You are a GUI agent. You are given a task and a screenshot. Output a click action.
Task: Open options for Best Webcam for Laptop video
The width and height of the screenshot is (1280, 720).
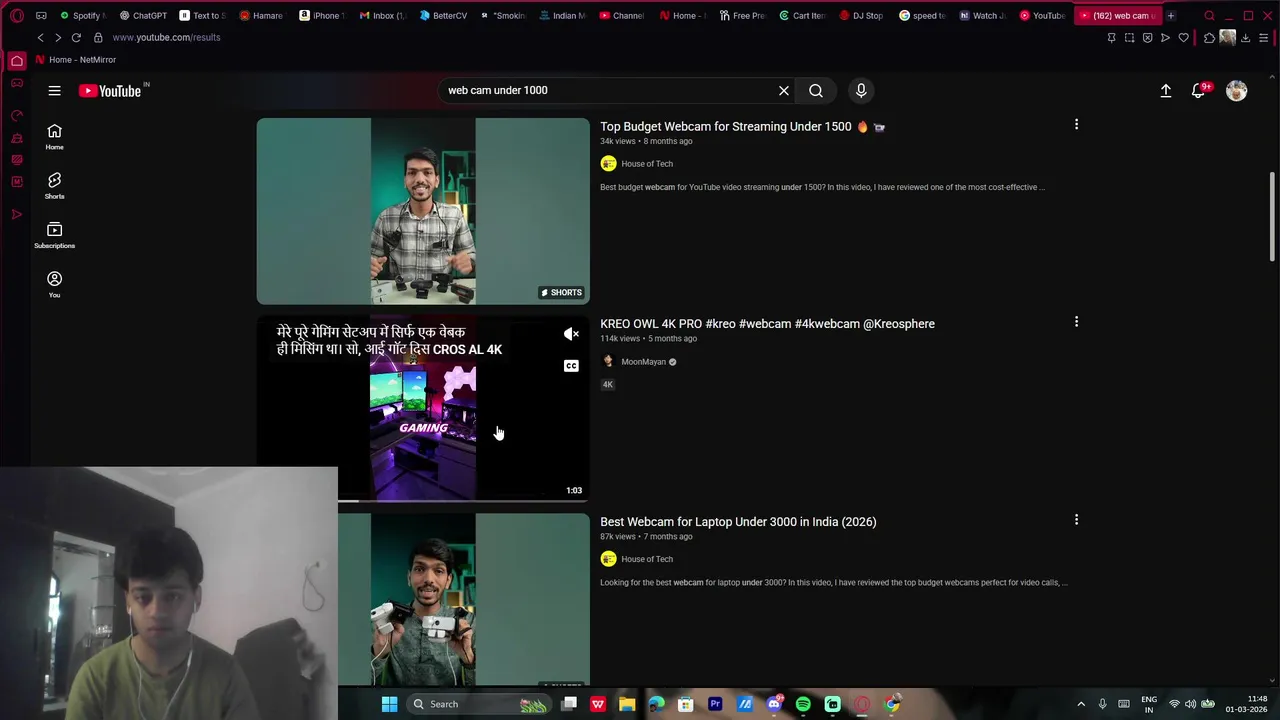[x=1076, y=520]
